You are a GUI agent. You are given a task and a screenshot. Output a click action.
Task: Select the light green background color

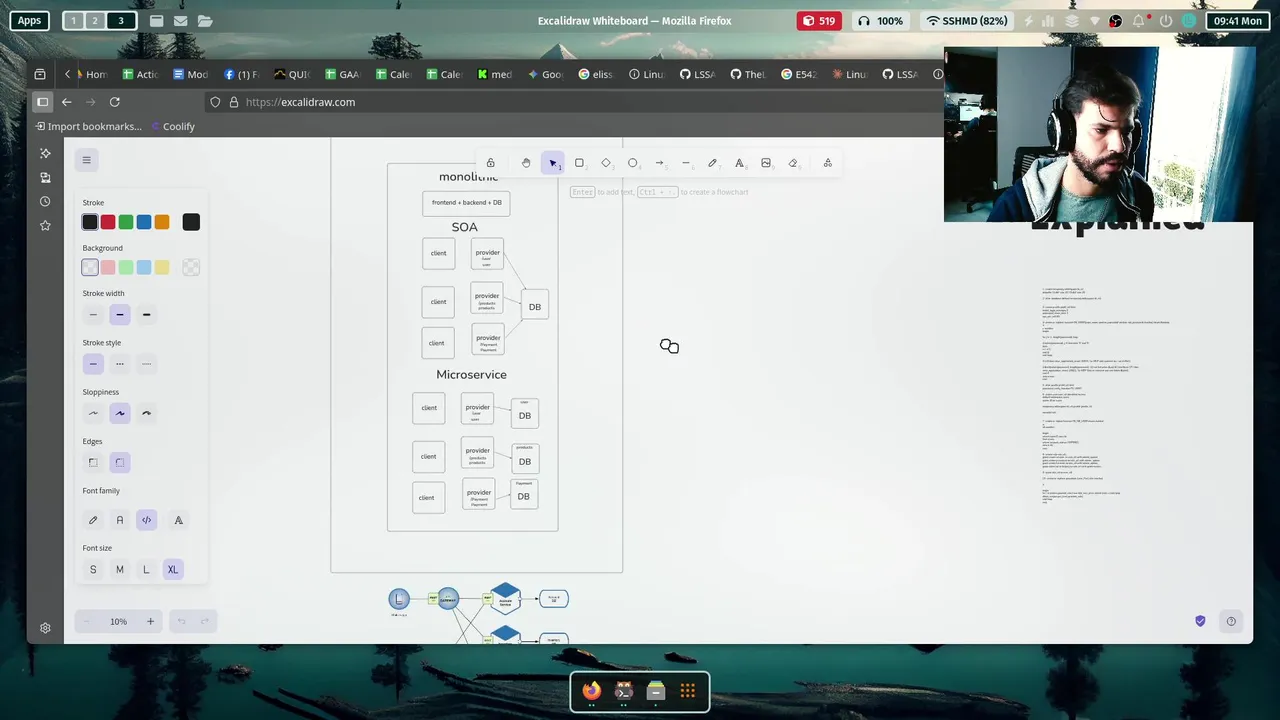pyautogui.click(x=126, y=267)
